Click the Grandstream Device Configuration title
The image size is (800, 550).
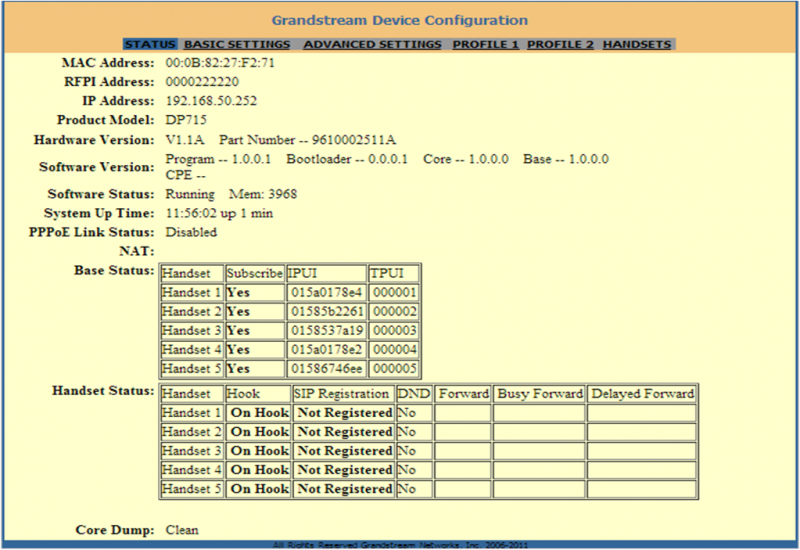pyautogui.click(x=399, y=20)
